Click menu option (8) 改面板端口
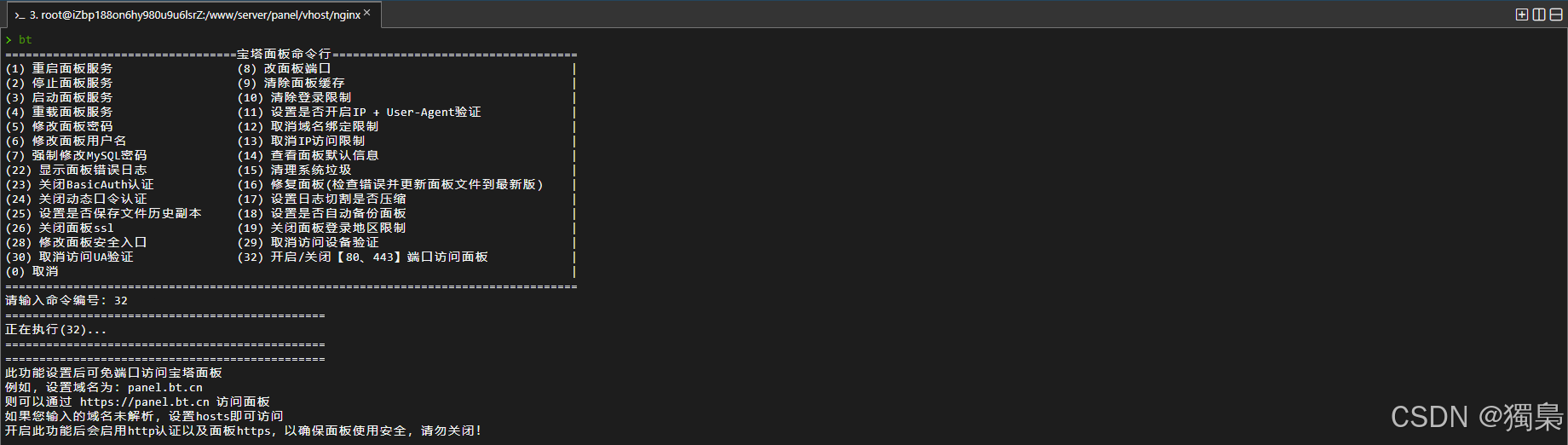This screenshot has width=1568, height=445. click(284, 68)
